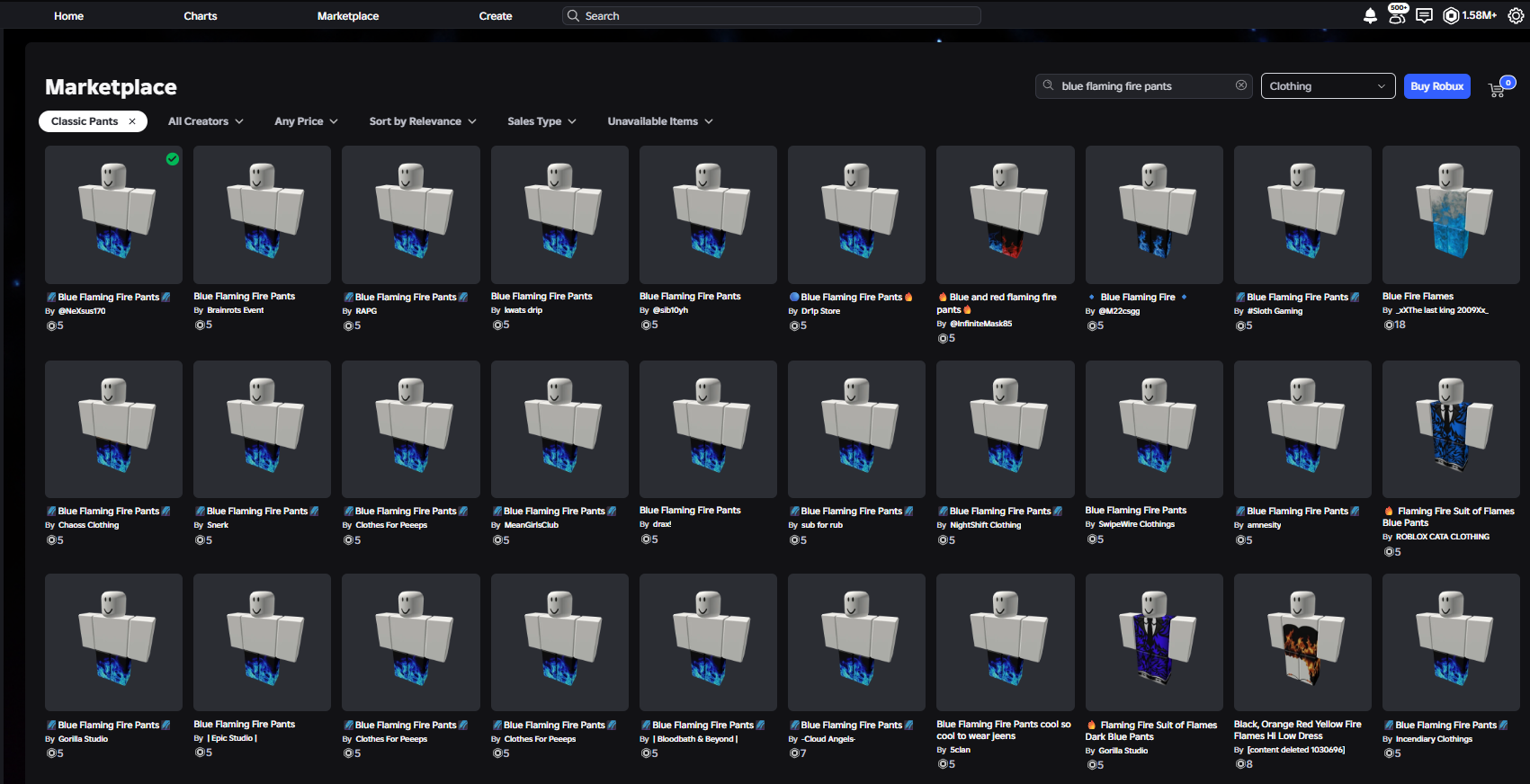
Task: Expand the Any Price filter
Action: pos(307,121)
